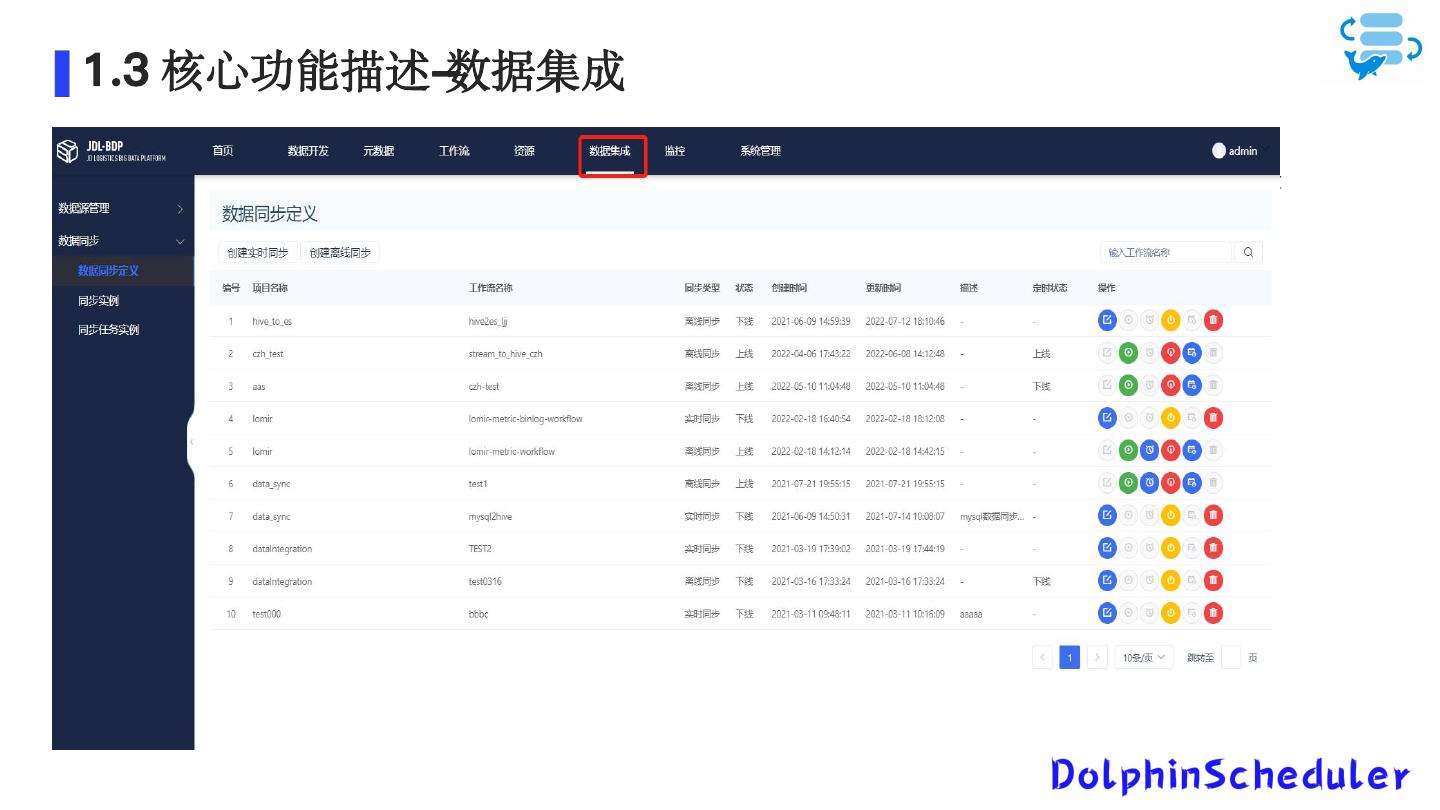Open the 系统管理 top menu
The width and height of the screenshot is (1440, 810).
760,151
